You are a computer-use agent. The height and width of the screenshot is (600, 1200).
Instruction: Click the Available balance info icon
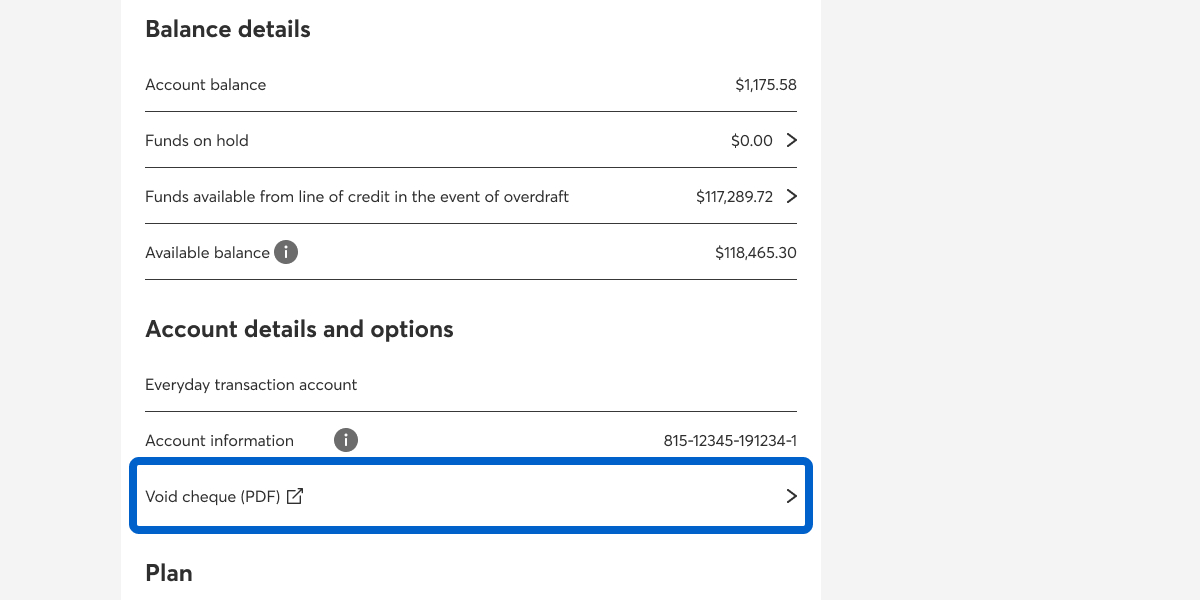coord(286,252)
